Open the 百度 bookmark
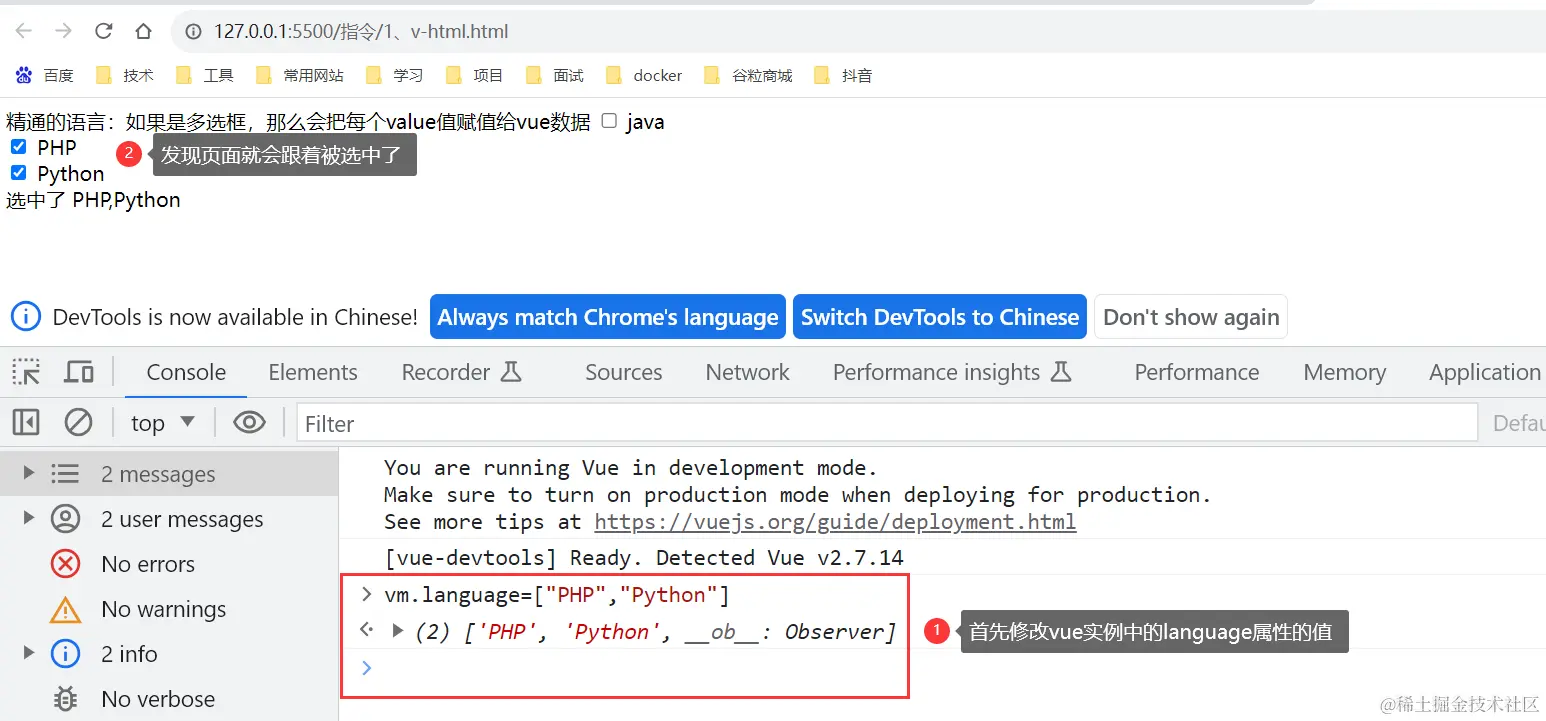 [x=45, y=75]
